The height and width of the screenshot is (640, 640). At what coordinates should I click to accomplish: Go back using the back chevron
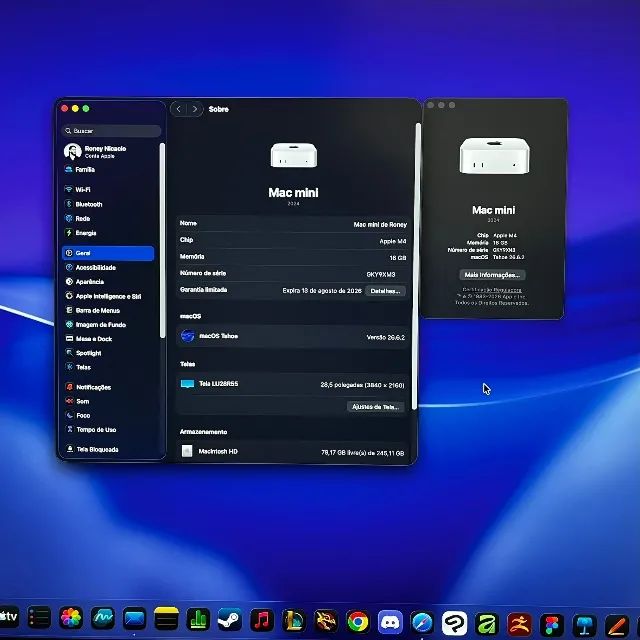[178, 109]
